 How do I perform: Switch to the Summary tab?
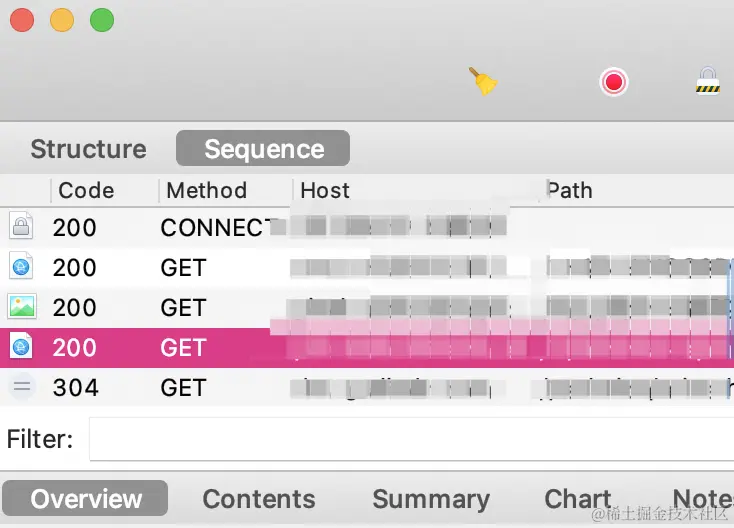click(x=431, y=499)
